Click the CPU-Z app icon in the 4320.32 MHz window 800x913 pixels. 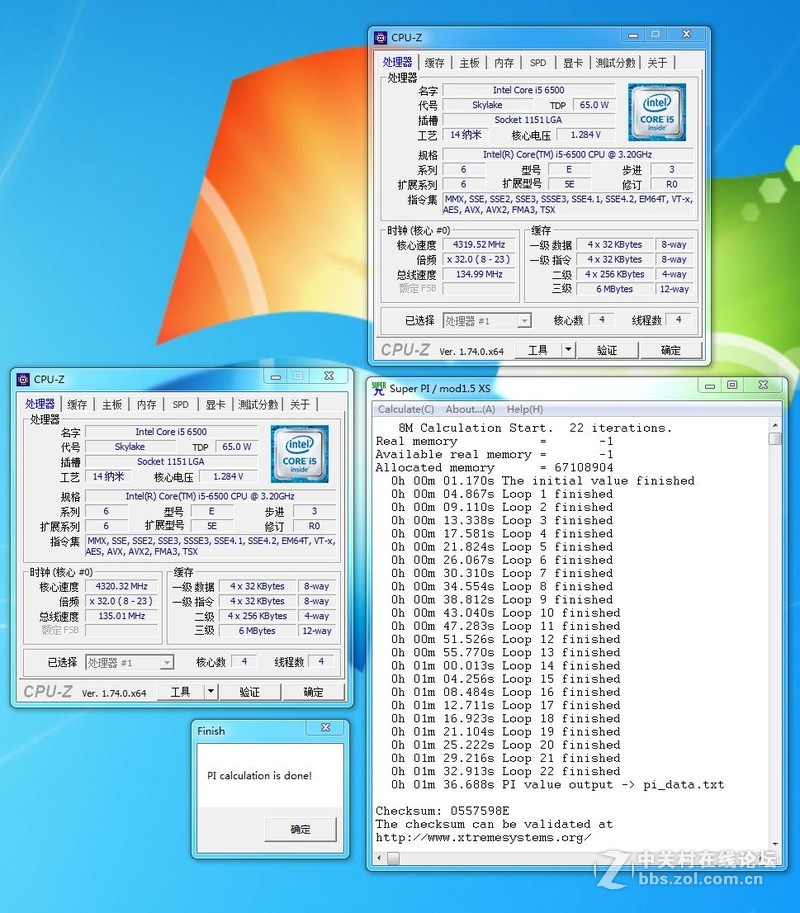tap(23, 379)
